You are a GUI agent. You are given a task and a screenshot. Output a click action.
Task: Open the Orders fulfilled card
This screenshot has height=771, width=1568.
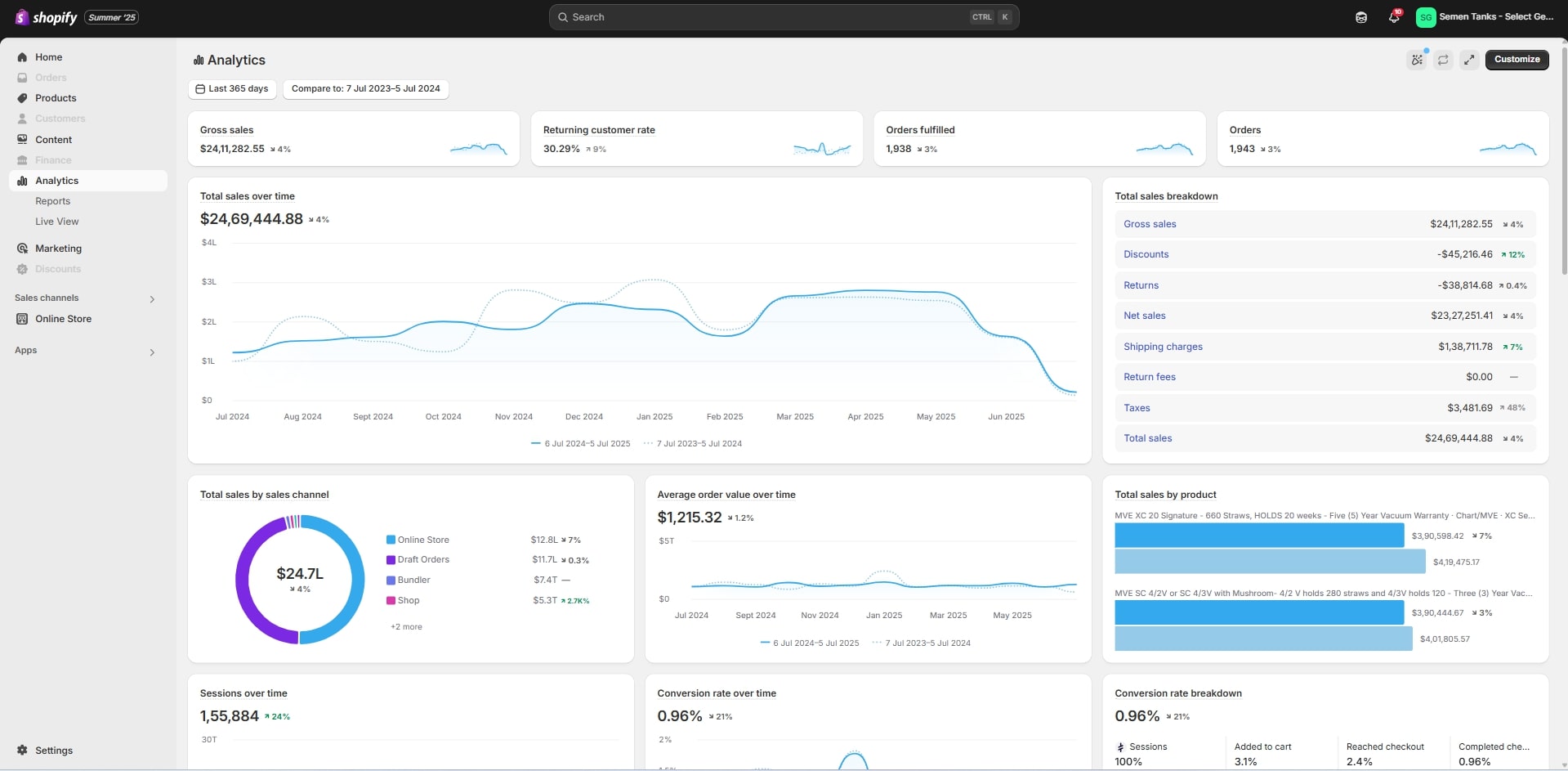[1040, 139]
